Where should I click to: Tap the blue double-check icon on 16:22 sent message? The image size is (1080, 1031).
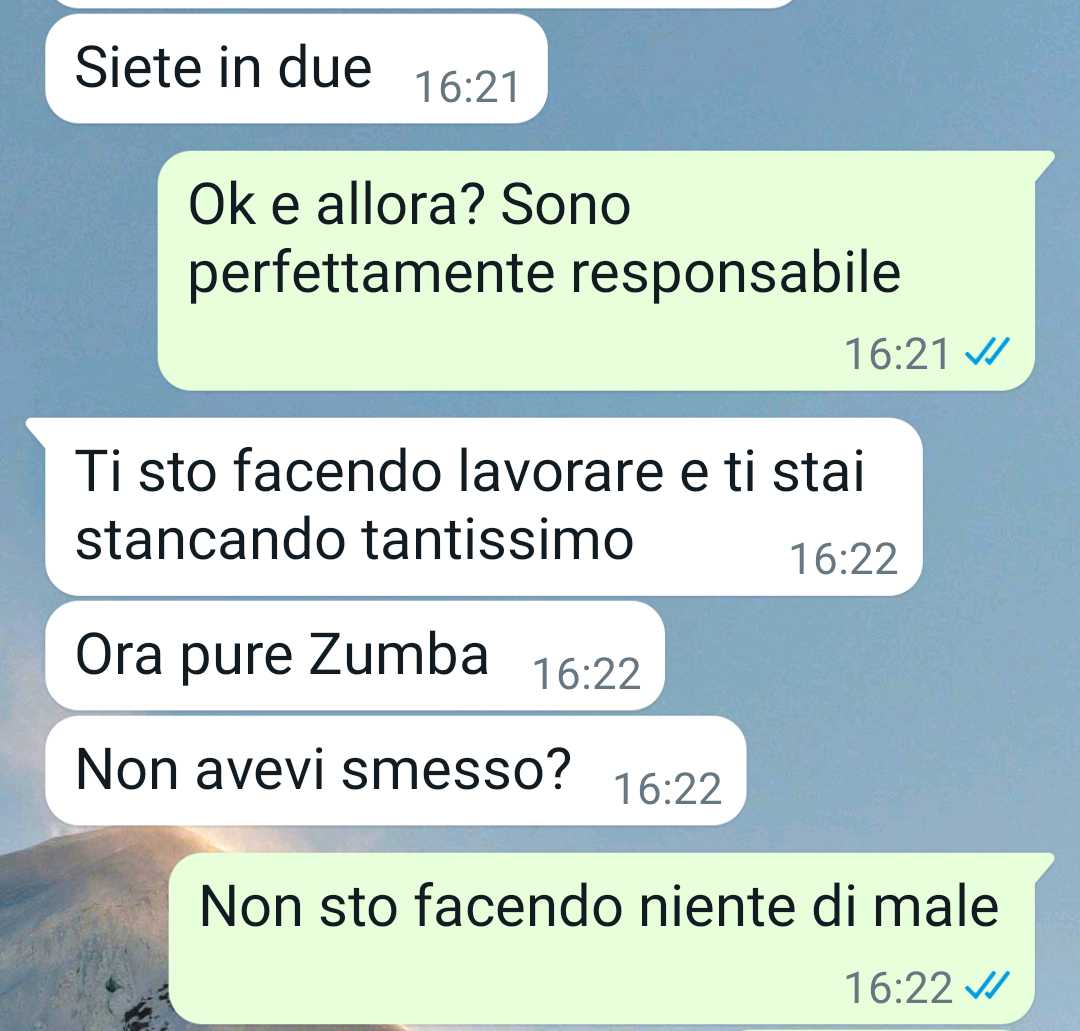pos(986,986)
